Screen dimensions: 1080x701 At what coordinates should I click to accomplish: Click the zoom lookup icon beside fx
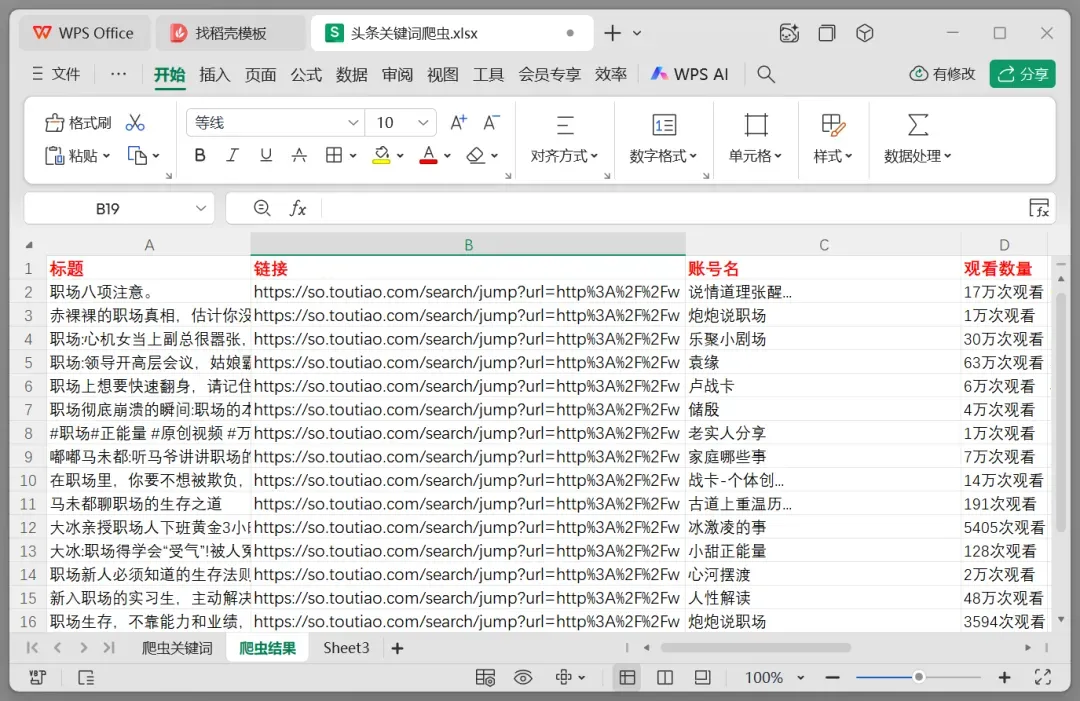(x=262, y=208)
